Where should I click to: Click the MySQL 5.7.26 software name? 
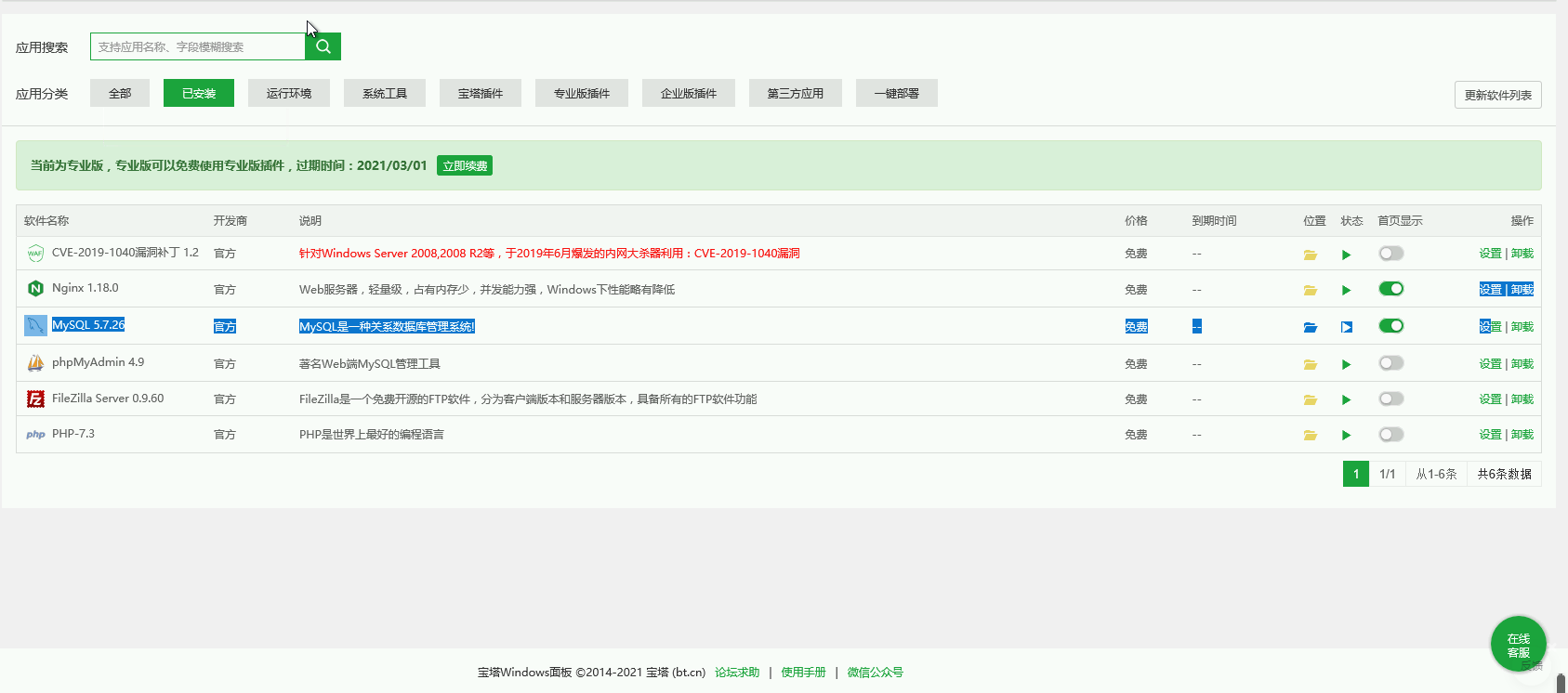pos(88,325)
